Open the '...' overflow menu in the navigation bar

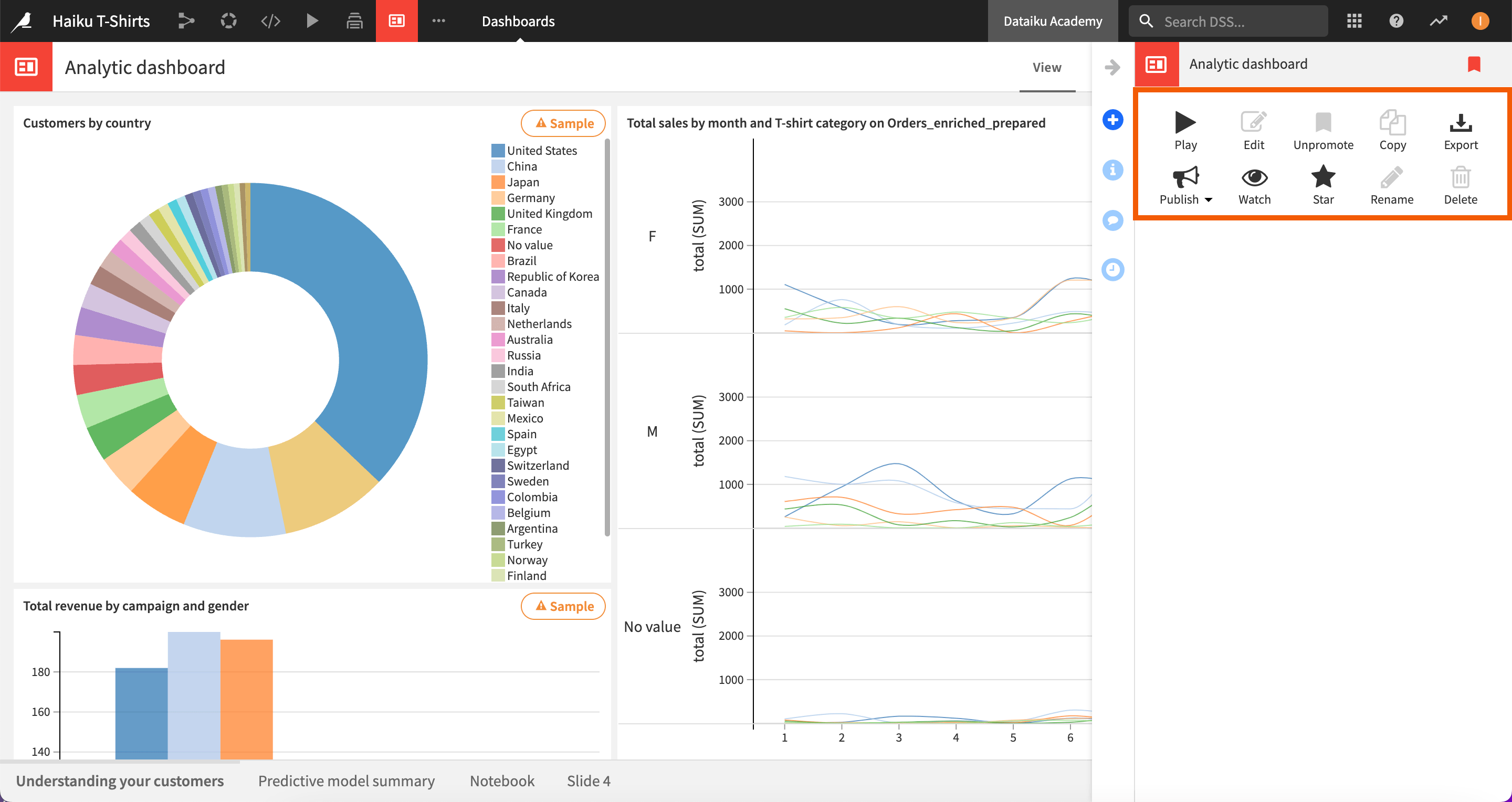tap(438, 20)
